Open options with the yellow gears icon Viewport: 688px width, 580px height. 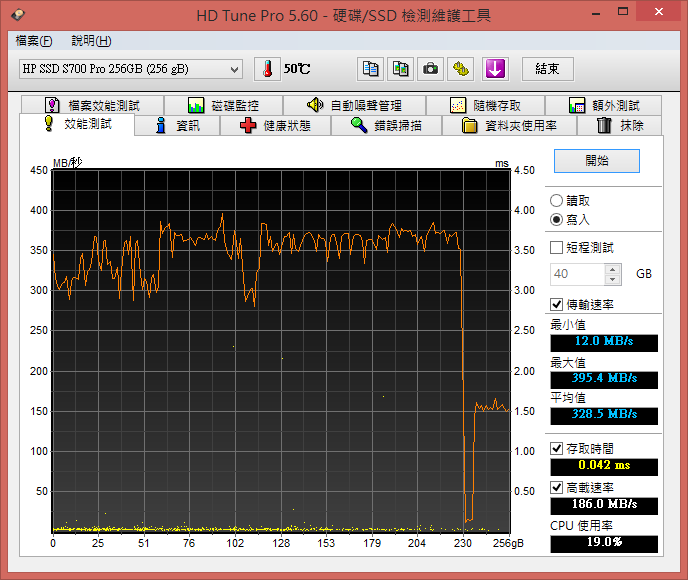pyautogui.click(x=460, y=69)
